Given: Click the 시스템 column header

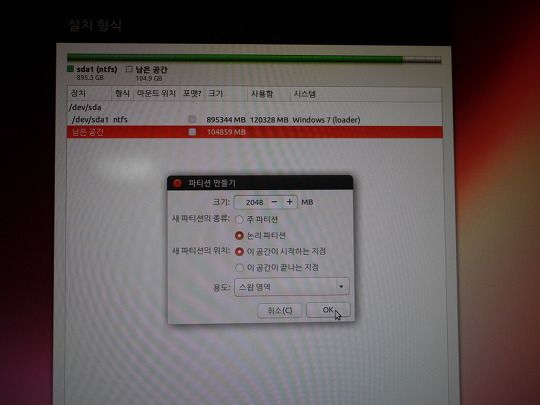Looking at the screenshot, I should [x=366, y=94].
